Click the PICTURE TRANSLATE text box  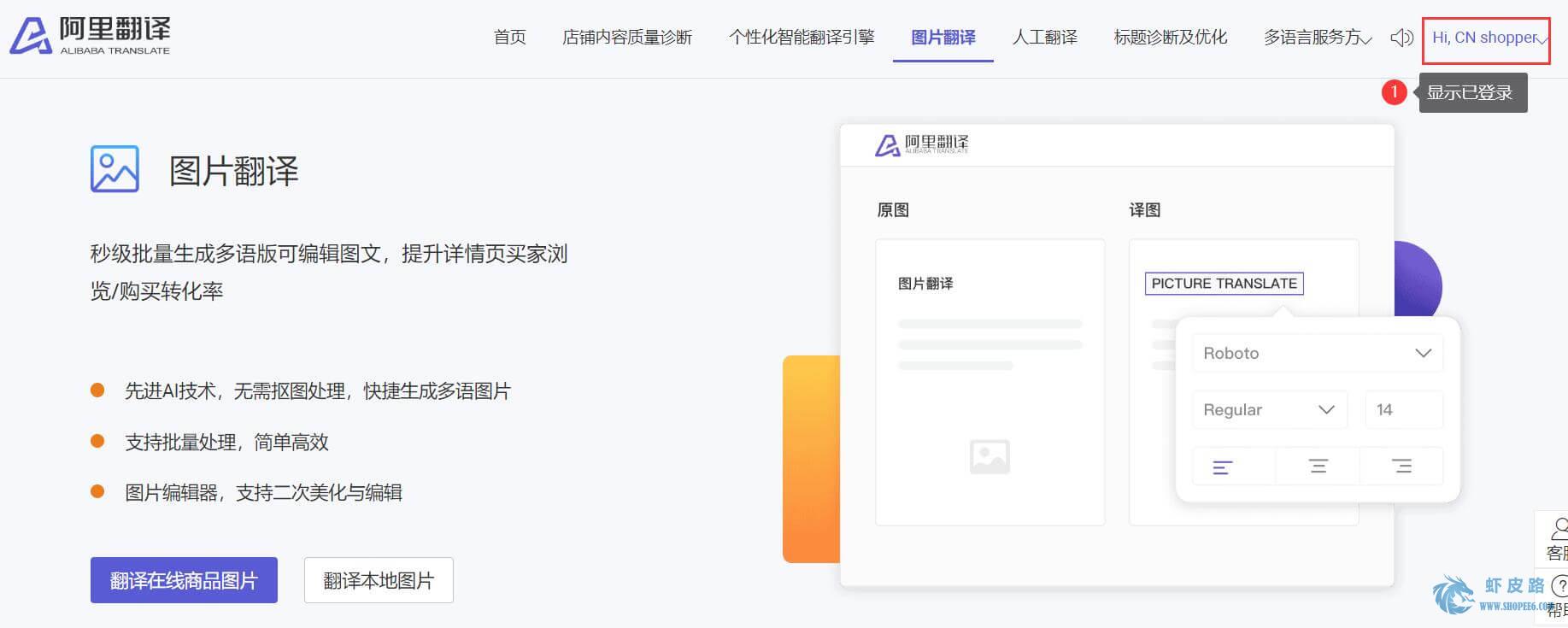click(x=1224, y=283)
